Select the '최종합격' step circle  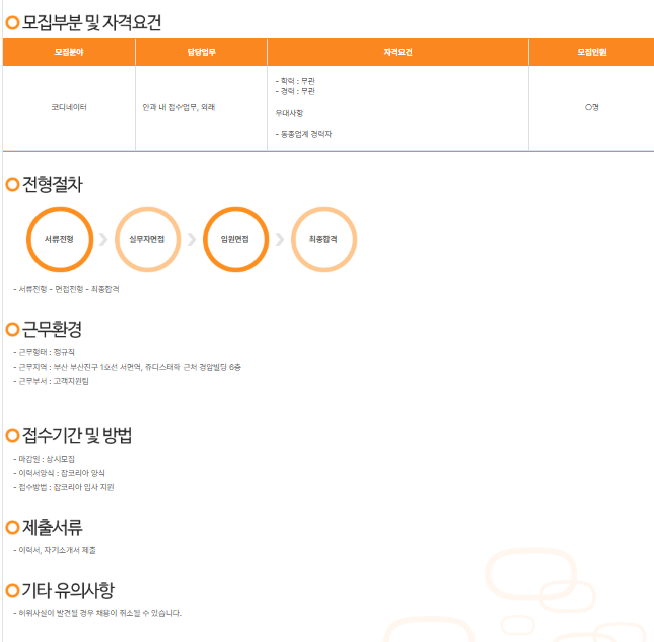point(324,239)
